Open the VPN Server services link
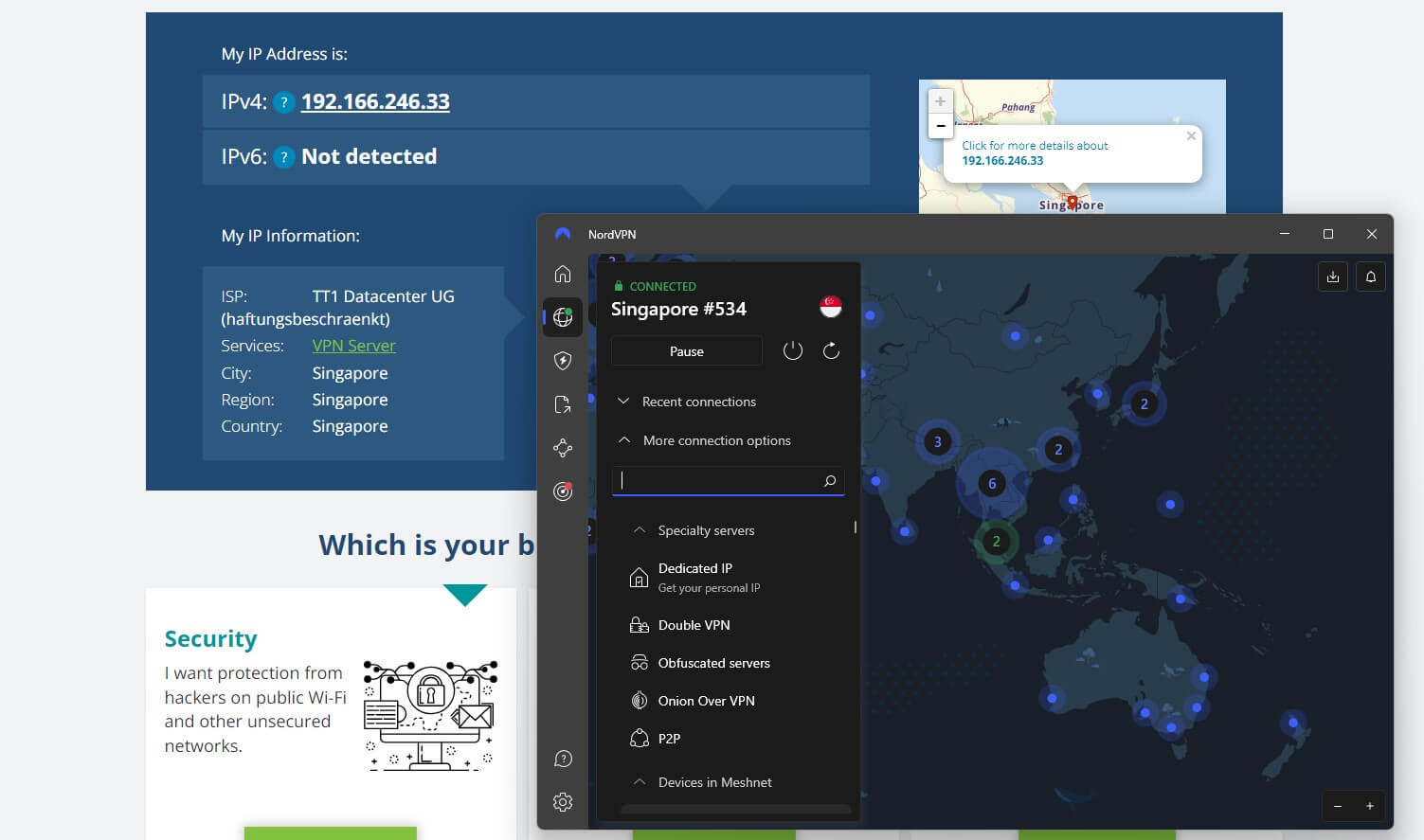The image size is (1424, 840). (x=354, y=346)
